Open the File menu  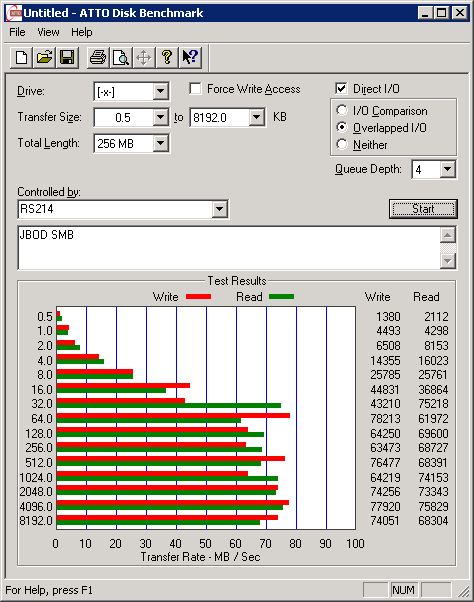(x=17, y=32)
